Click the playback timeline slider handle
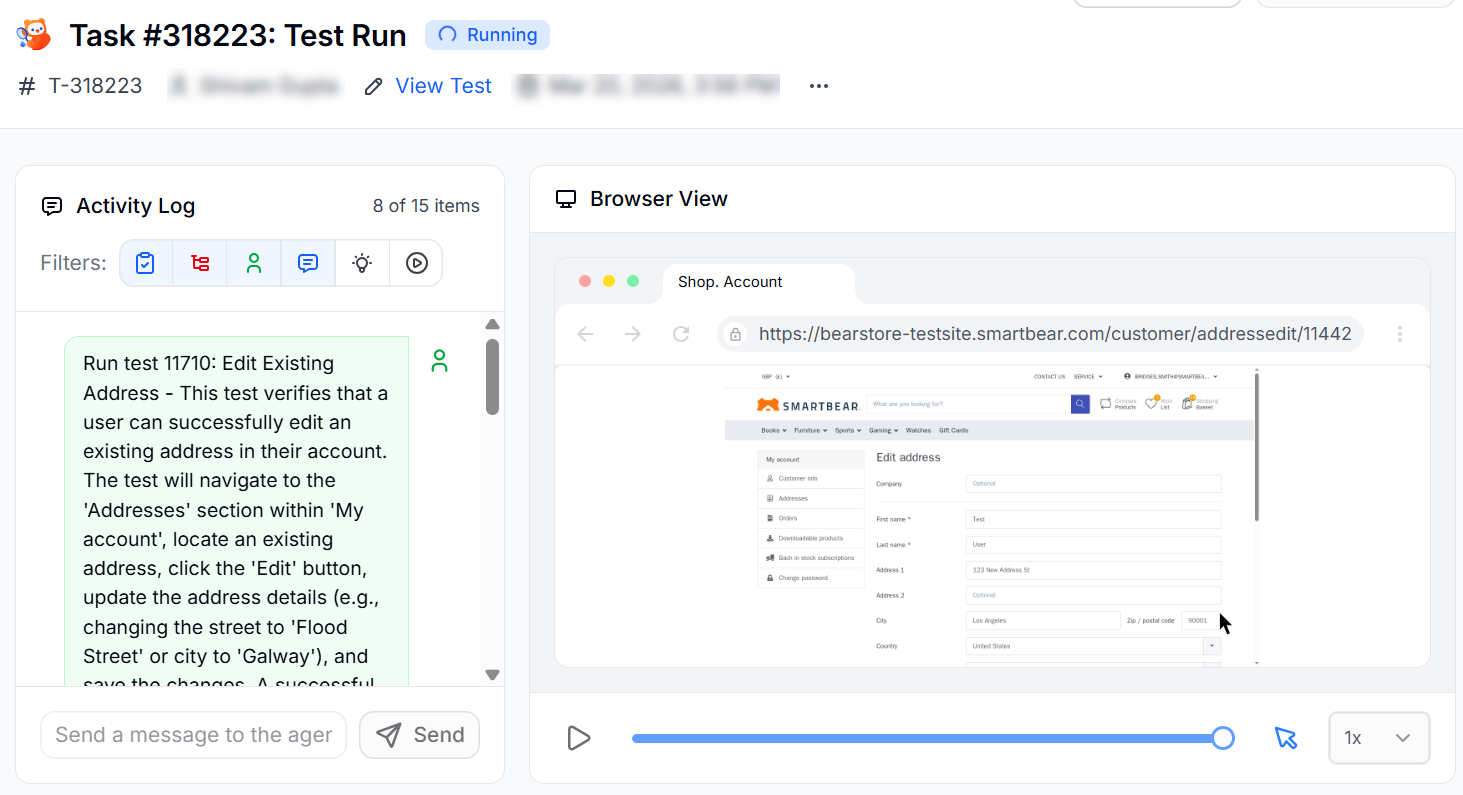The width and height of the screenshot is (1463, 795). (1222, 738)
